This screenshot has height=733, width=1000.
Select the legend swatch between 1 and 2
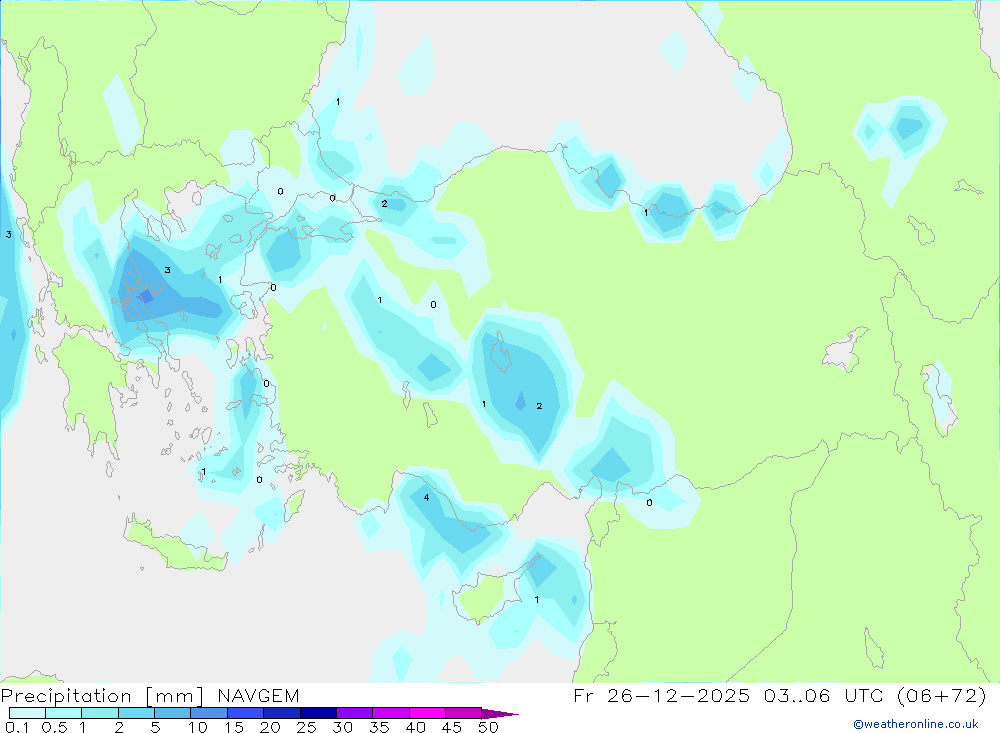[x=100, y=713]
